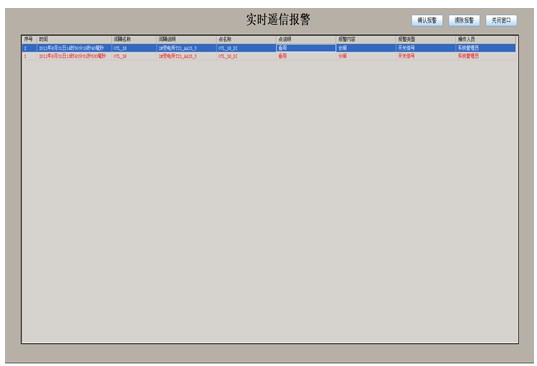Select the 间隔说明 column header
The height and width of the screenshot is (366, 537).
tap(187, 39)
